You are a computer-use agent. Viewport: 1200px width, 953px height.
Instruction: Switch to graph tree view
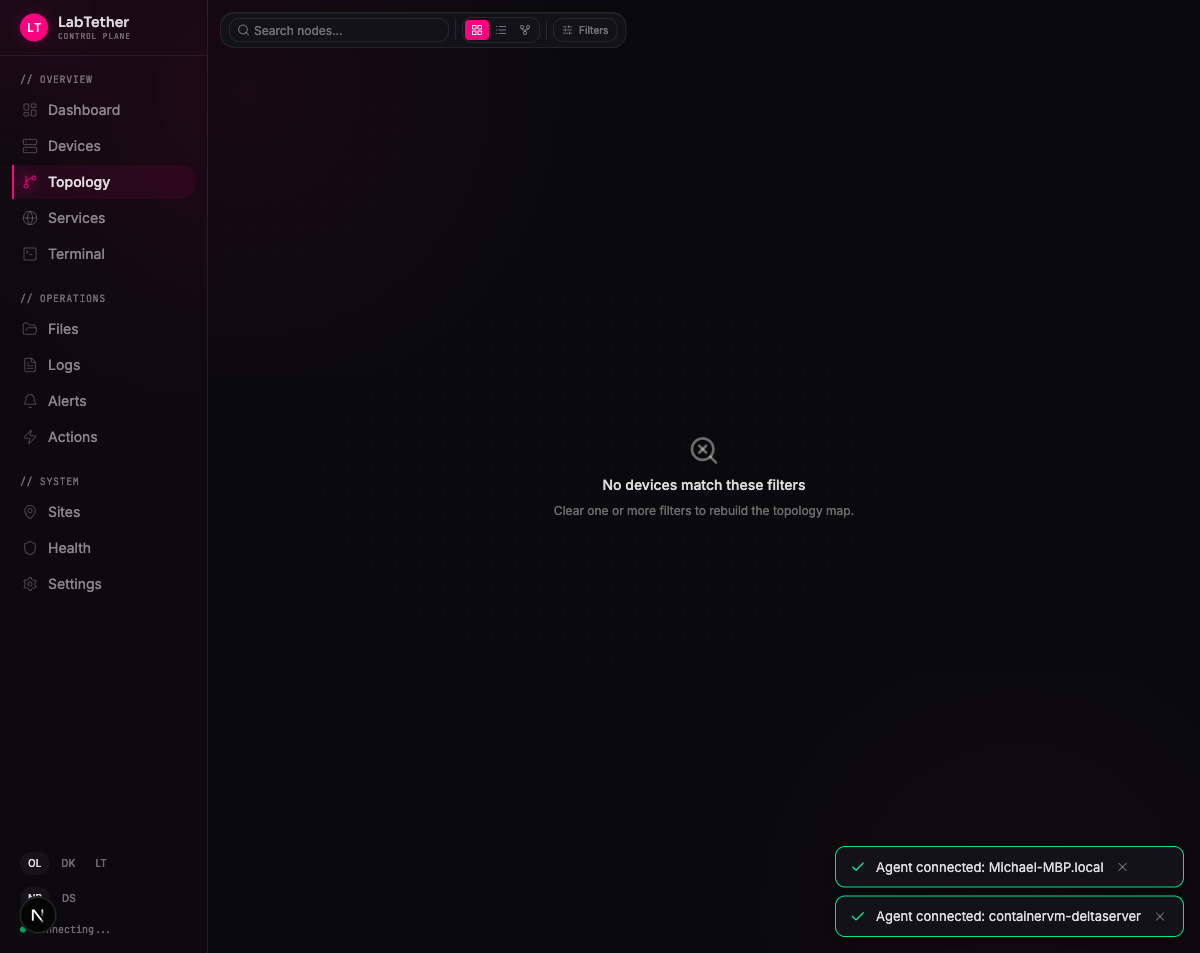[525, 30]
